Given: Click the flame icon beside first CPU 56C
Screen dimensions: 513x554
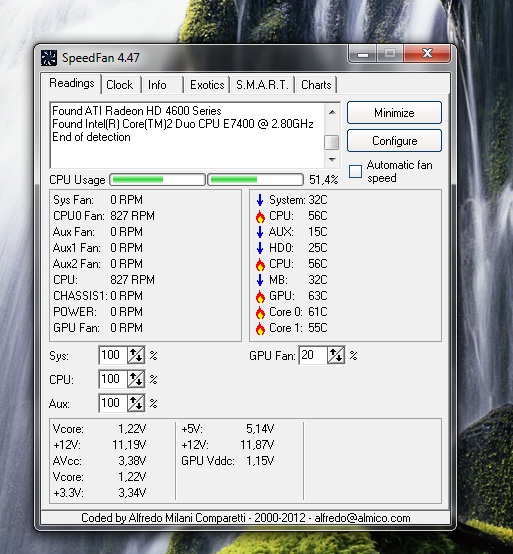Looking at the screenshot, I should click(x=260, y=216).
